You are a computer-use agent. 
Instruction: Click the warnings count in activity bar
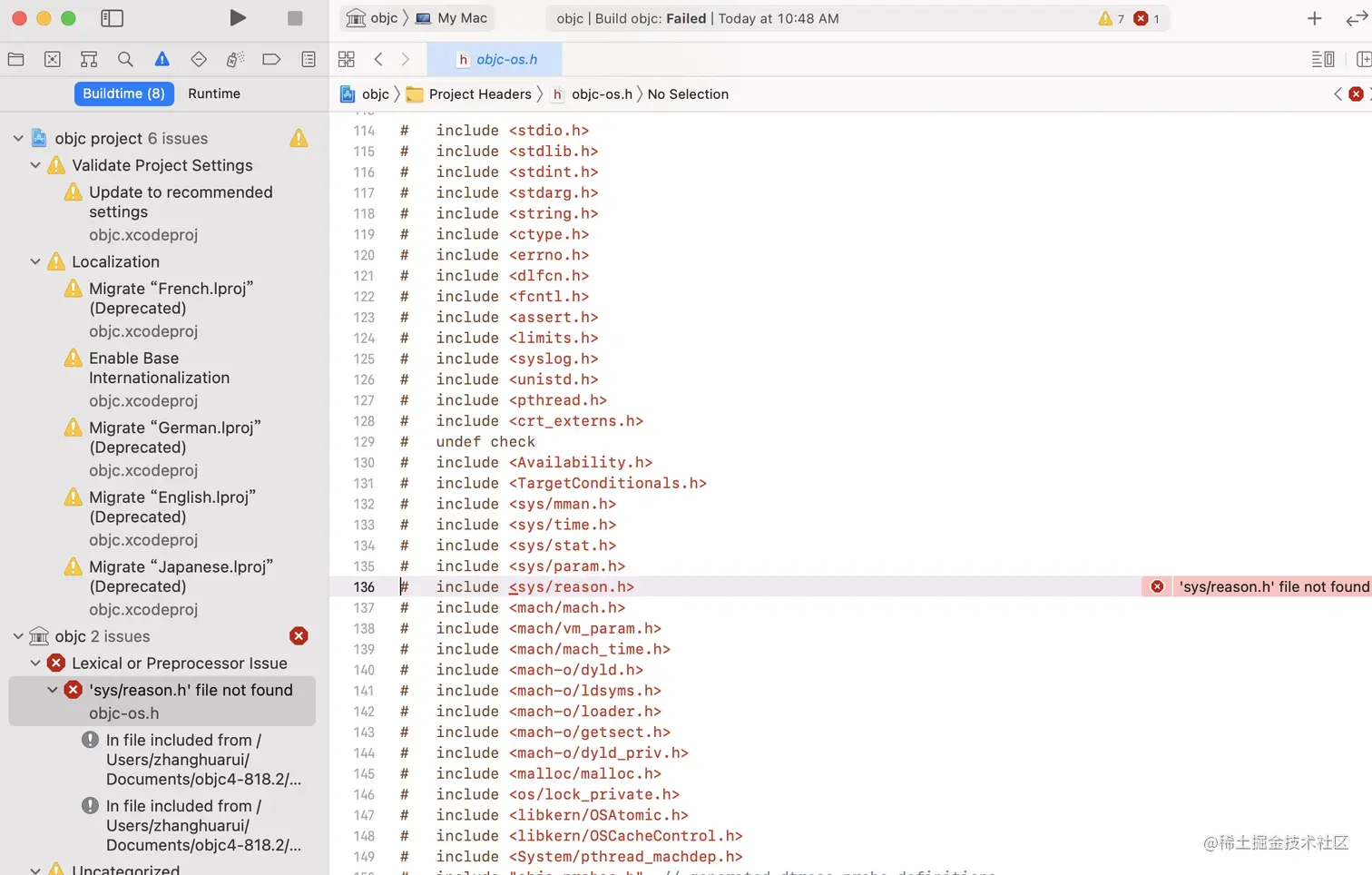tap(1112, 18)
